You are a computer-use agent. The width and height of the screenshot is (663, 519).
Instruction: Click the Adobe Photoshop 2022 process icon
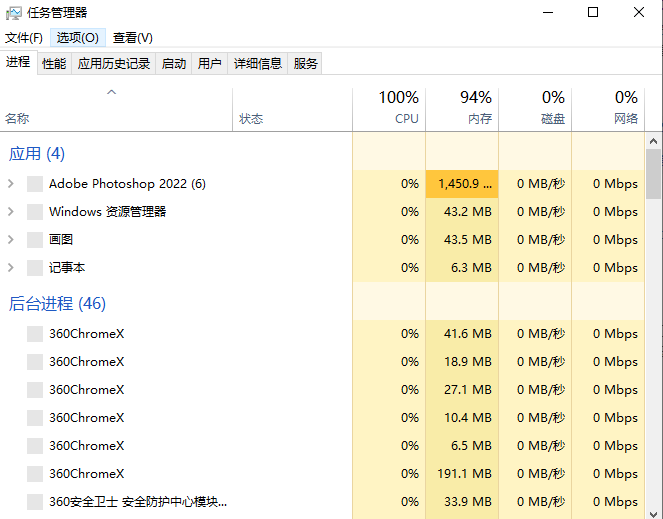[x=35, y=184]
